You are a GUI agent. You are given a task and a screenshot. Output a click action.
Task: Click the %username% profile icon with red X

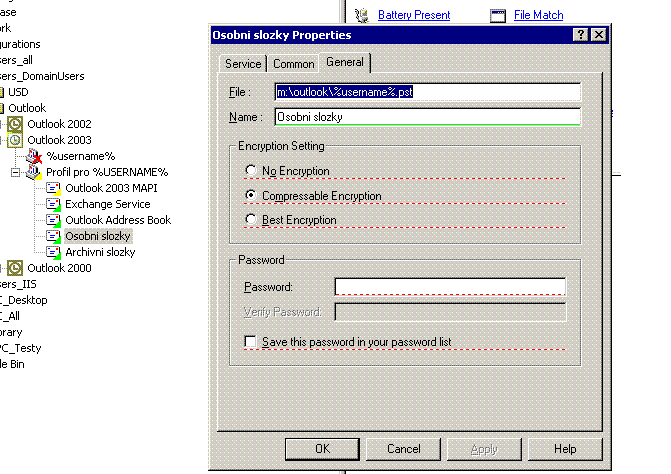point(34,156)
